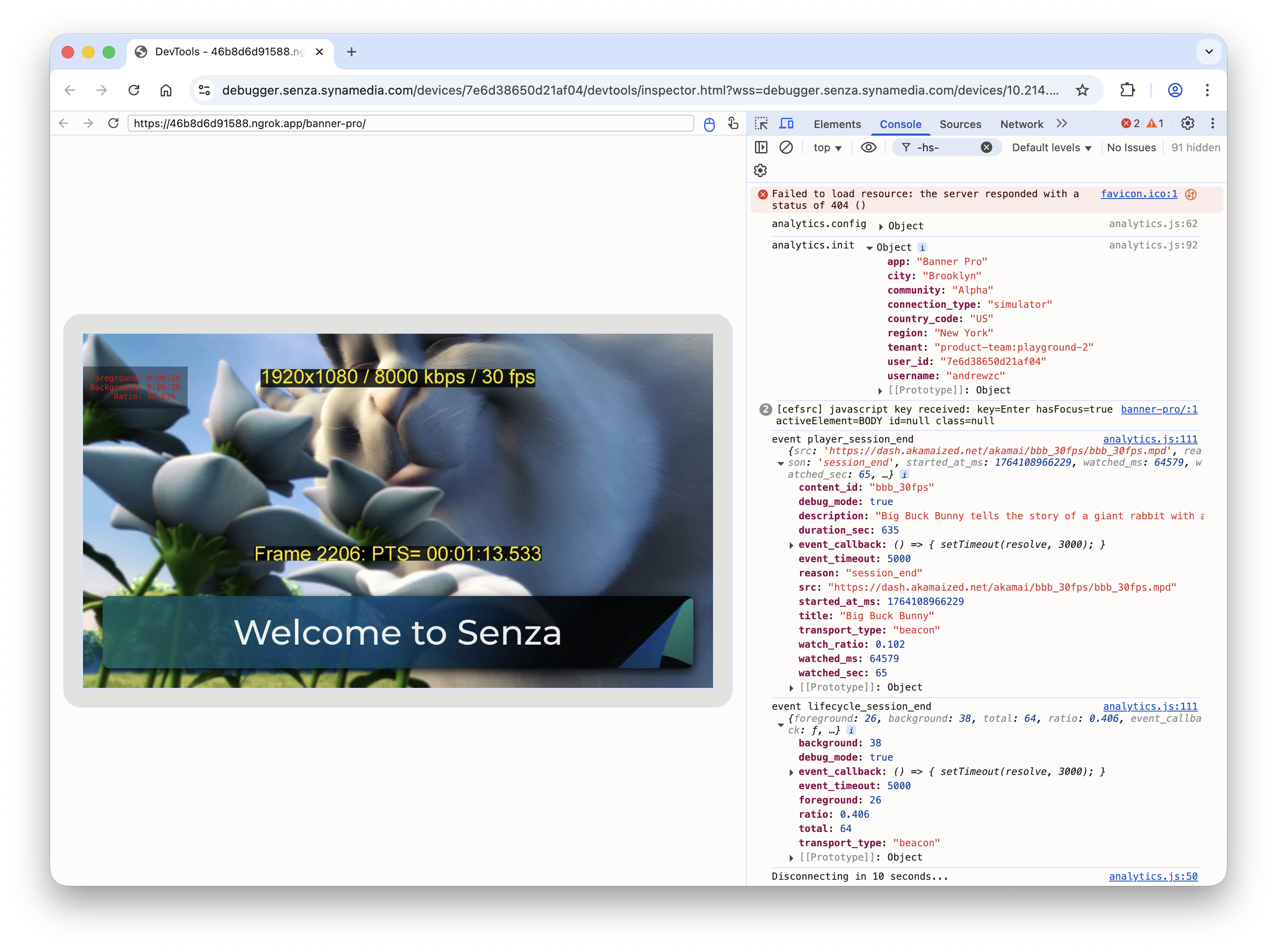Viewport: 1277px width, 952px height.
Task: Open the favicon.ico:1 source link
Action: coord(1139,194)
